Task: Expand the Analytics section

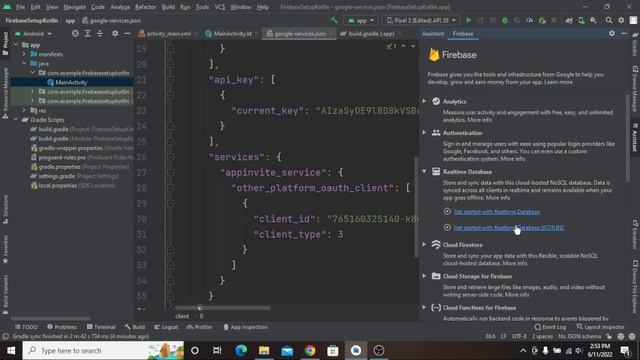Action: pyautogui.click(x=424, y=101)
